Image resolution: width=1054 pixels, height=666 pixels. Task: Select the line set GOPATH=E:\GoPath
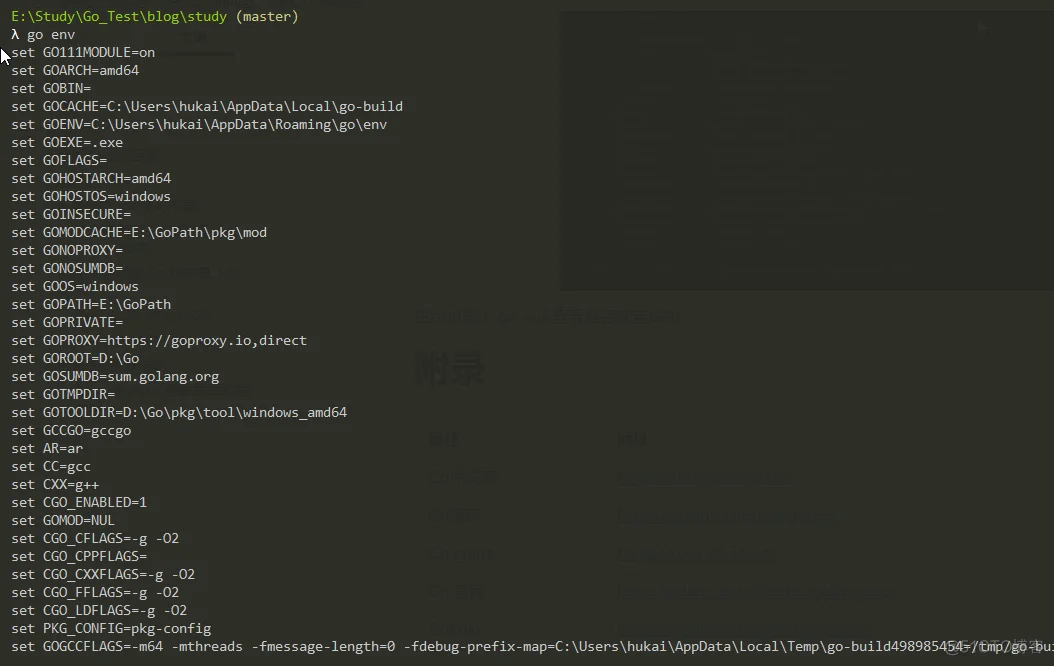tap(91, 304)
